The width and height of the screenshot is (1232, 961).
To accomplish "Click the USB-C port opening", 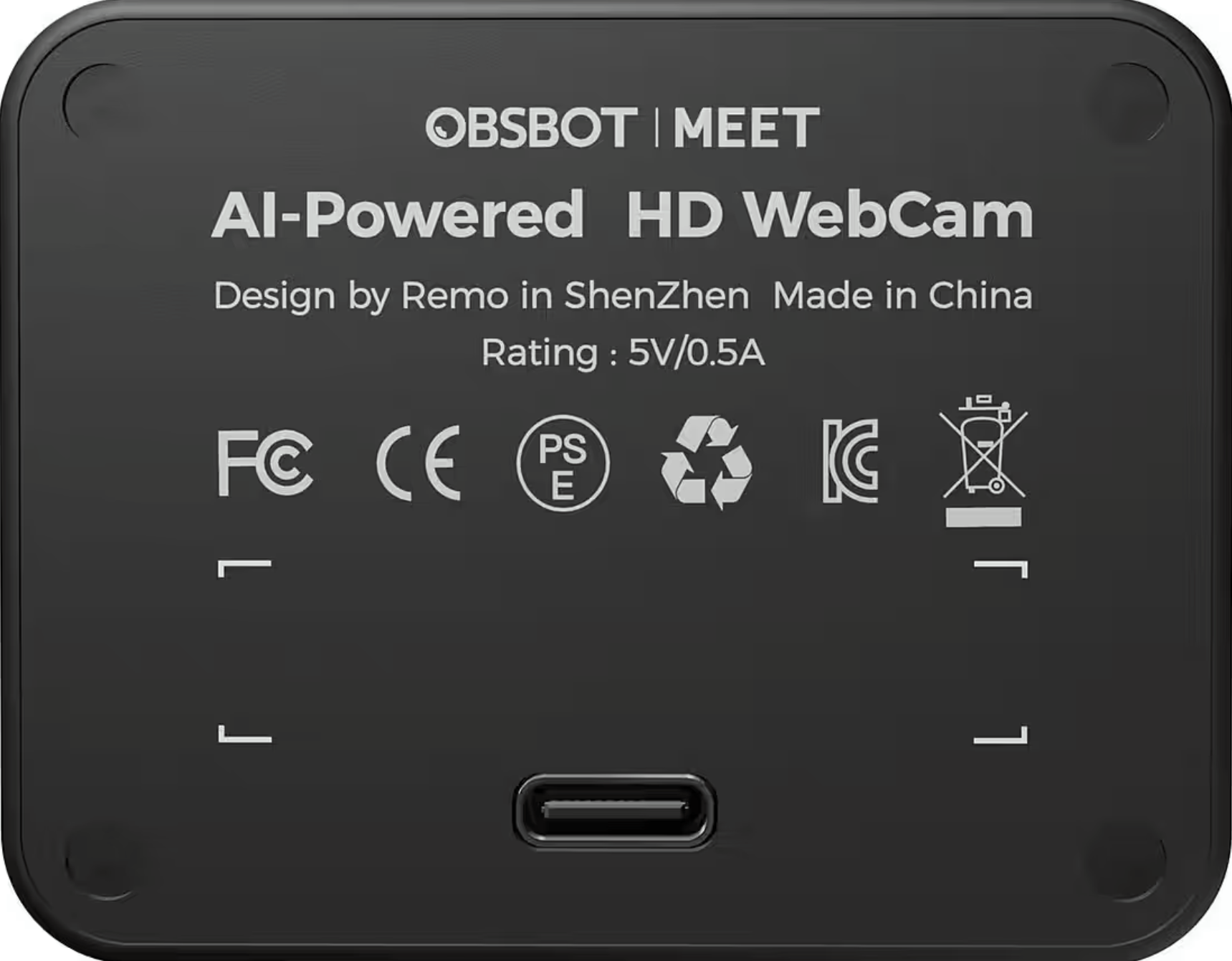I will click(614, 811).
